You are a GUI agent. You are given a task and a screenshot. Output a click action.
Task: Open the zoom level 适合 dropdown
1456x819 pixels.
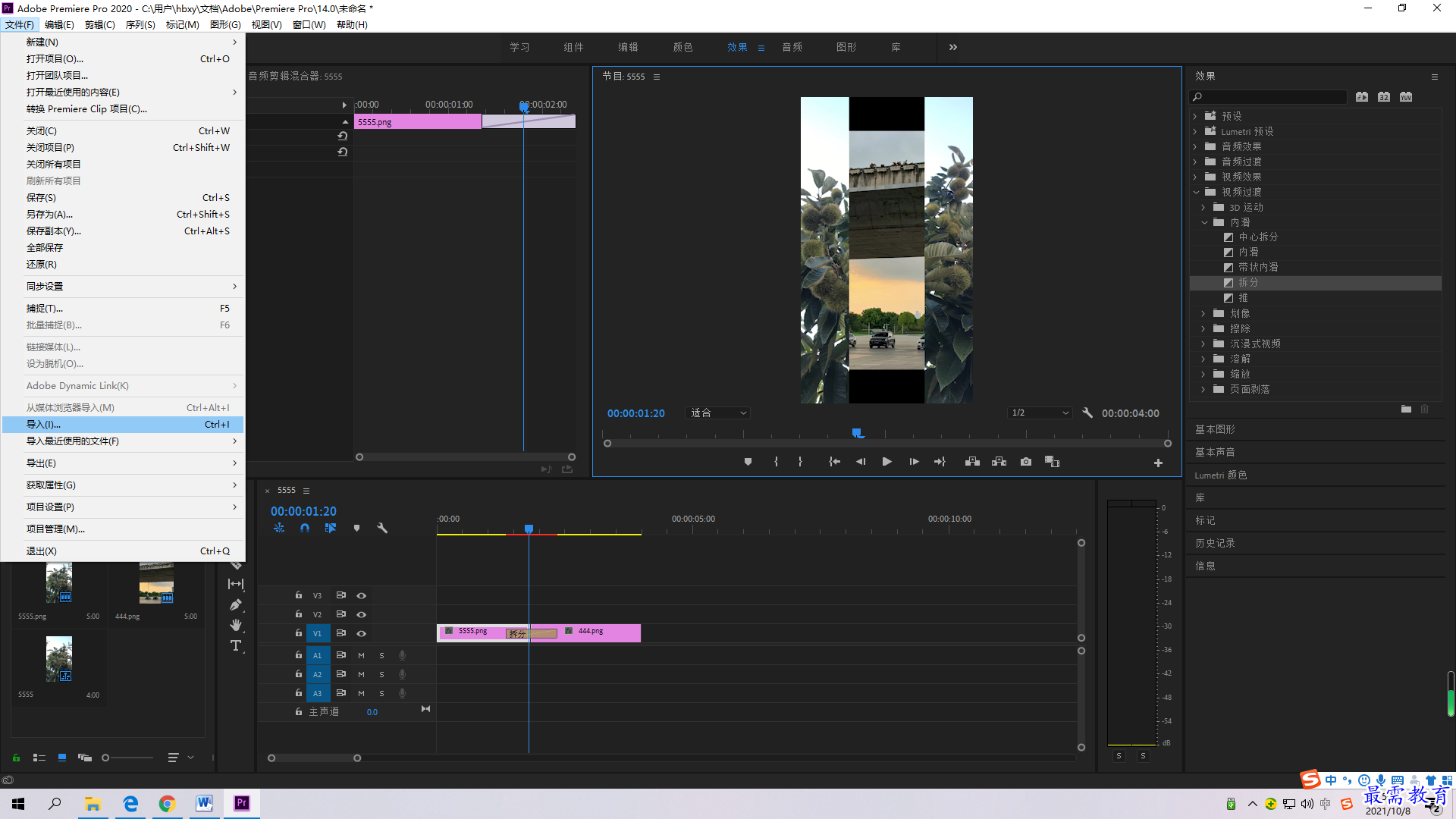click(x=717, y=413)
